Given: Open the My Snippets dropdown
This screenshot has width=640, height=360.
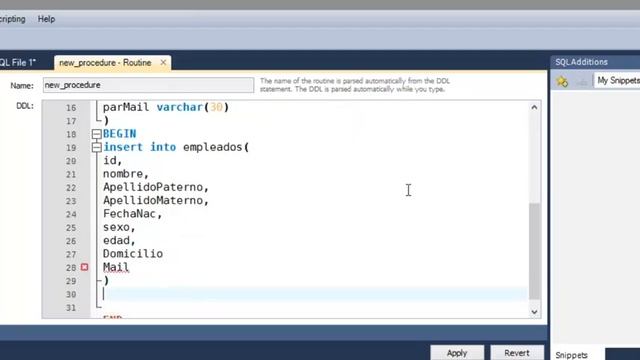Looking at the screenshot, I should coord(617,80).
